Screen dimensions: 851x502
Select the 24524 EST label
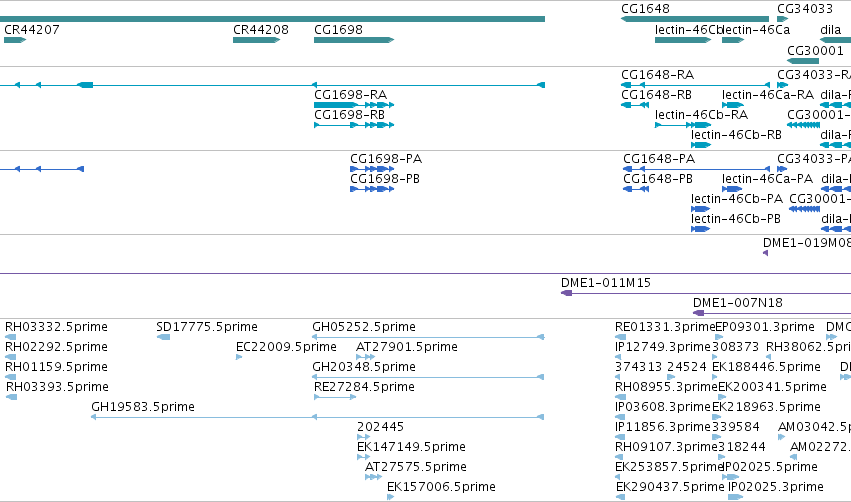[687, 367]
